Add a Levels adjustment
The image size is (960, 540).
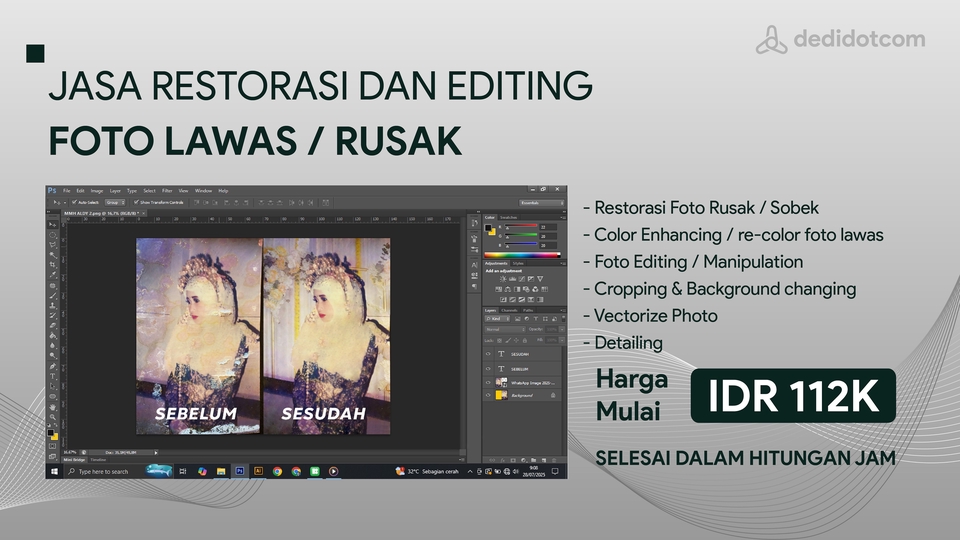click(512, 279)
